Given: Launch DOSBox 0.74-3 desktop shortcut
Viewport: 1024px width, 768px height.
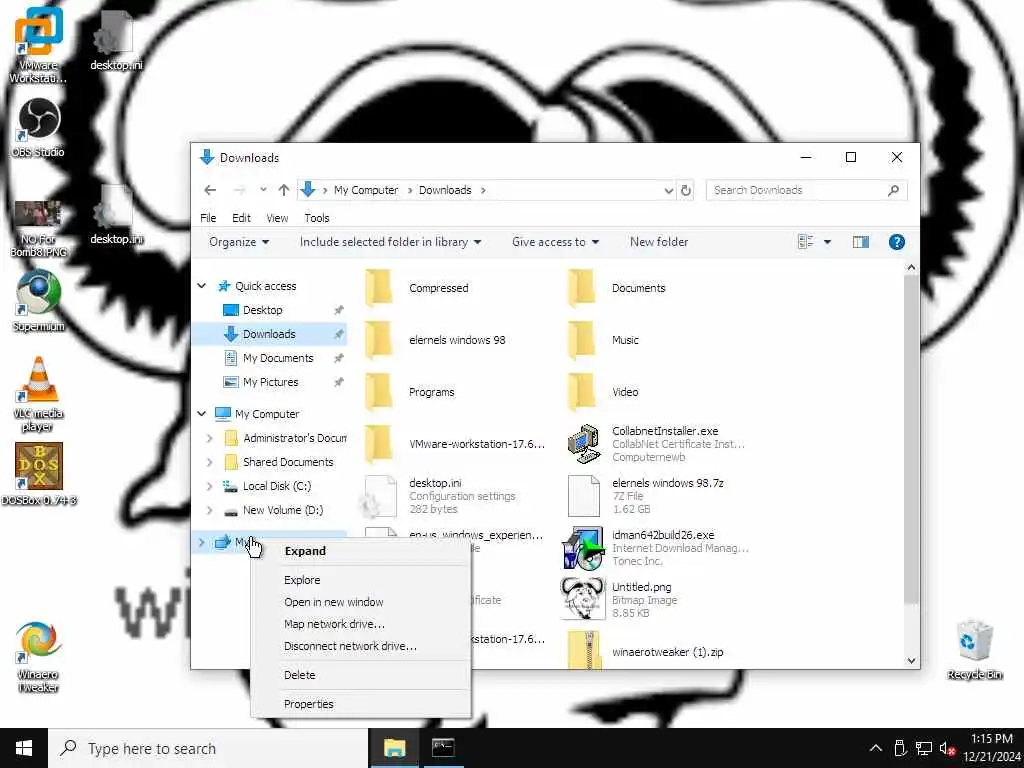Looking at the screenshot, I should pos(39,474).
